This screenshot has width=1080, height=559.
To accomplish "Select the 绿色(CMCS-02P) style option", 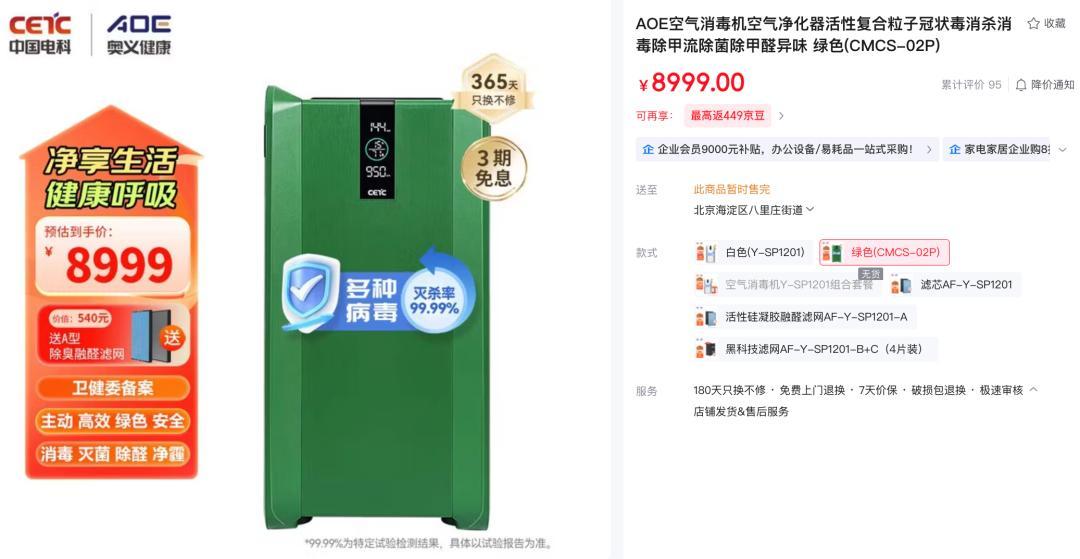I will tap(884, 253).
